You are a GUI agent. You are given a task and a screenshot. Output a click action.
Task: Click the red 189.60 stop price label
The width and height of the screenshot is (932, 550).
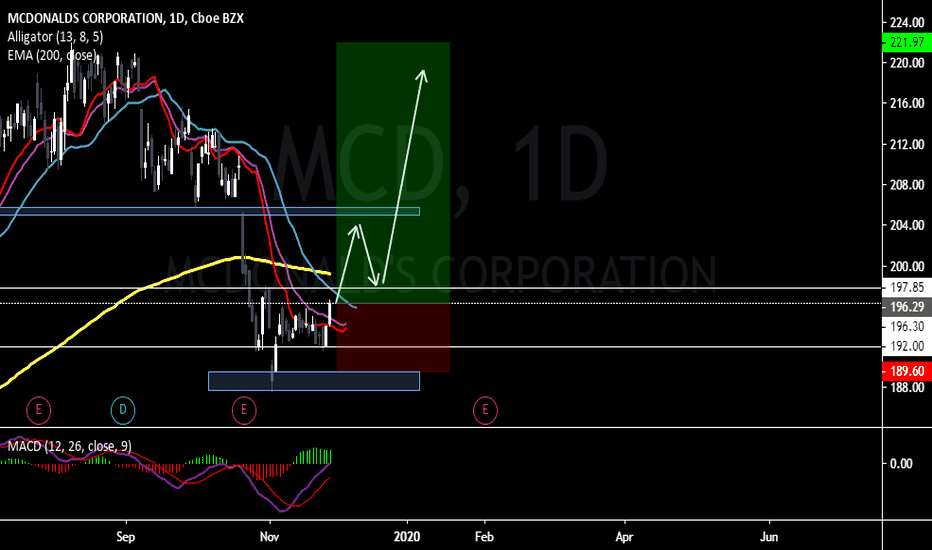point(907,371)
